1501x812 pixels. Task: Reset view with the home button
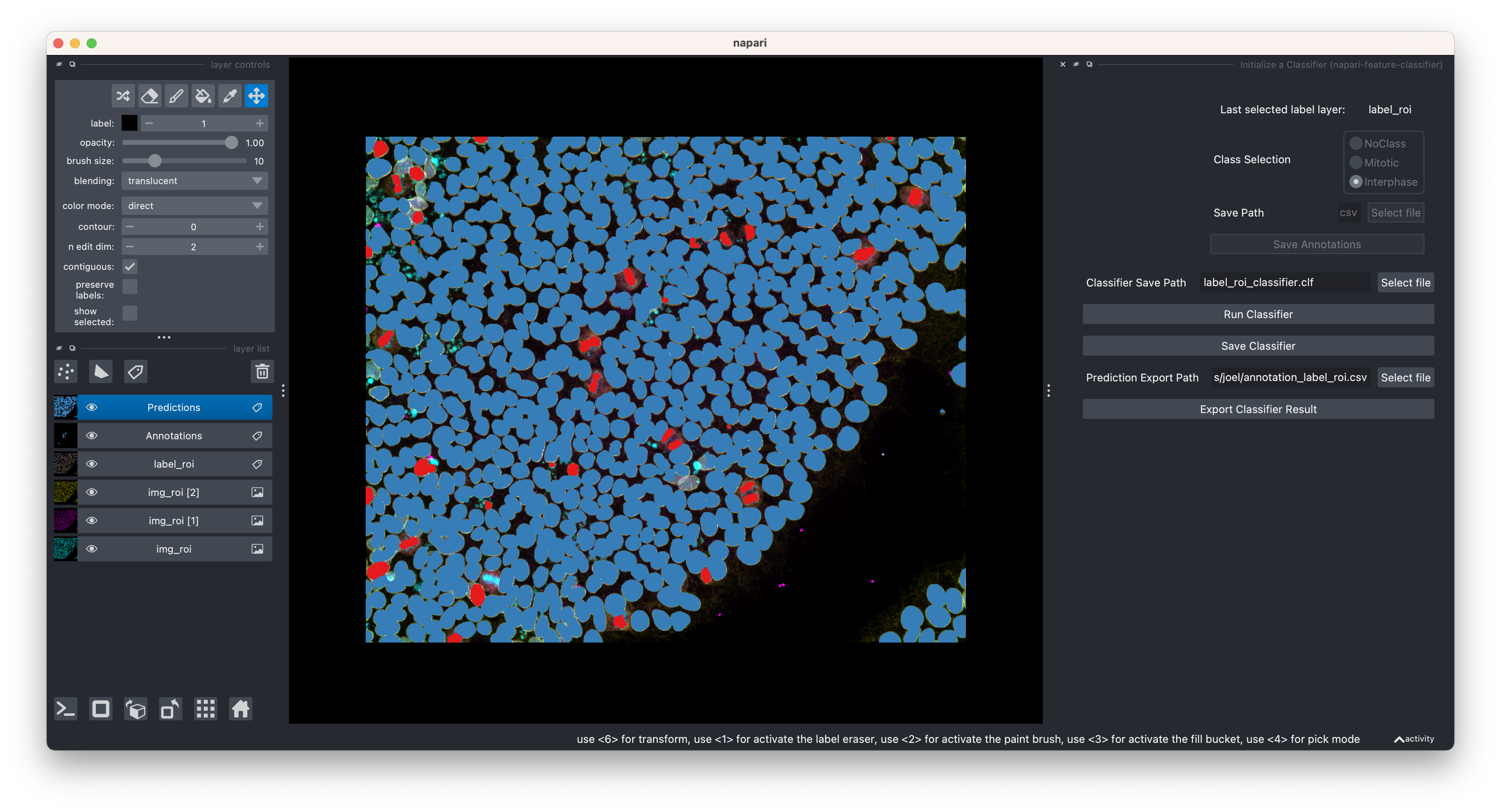coord(240,709)
